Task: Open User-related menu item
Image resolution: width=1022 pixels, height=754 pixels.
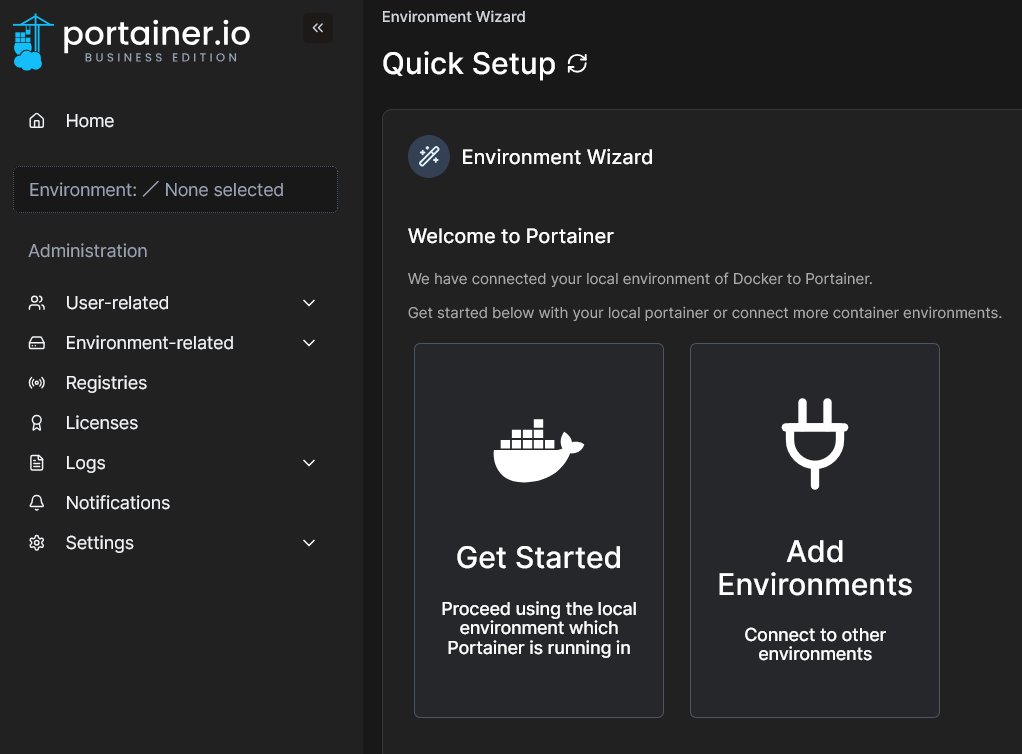Action: pyautogui.click(x=117, y=302)
